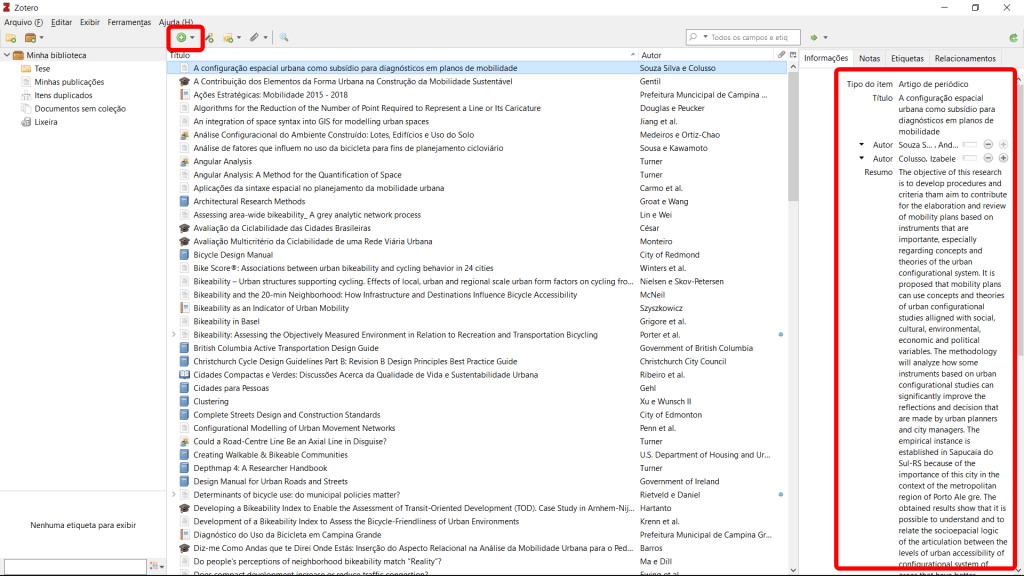This screenshot has height=576, width=1024.
Task: Click the green New Item button
Action: point(181,38)
